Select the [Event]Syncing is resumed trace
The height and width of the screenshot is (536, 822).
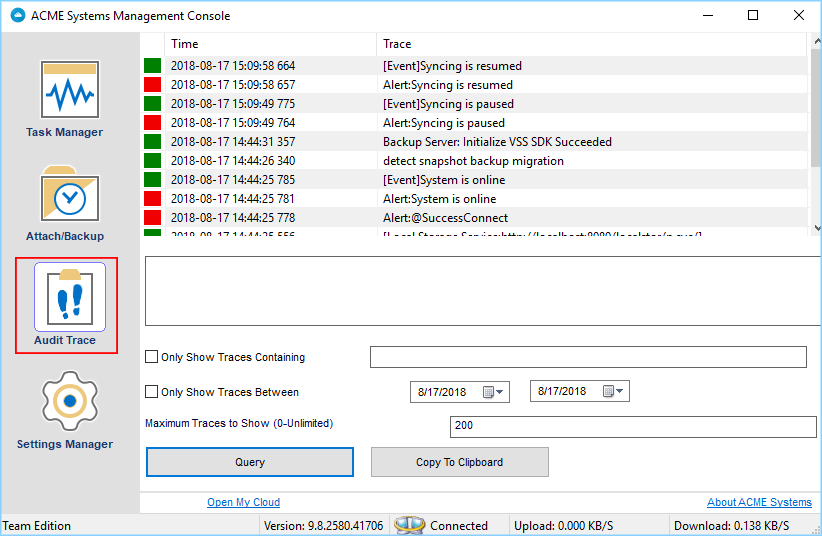pyautogui.click(x=452, y=66)
